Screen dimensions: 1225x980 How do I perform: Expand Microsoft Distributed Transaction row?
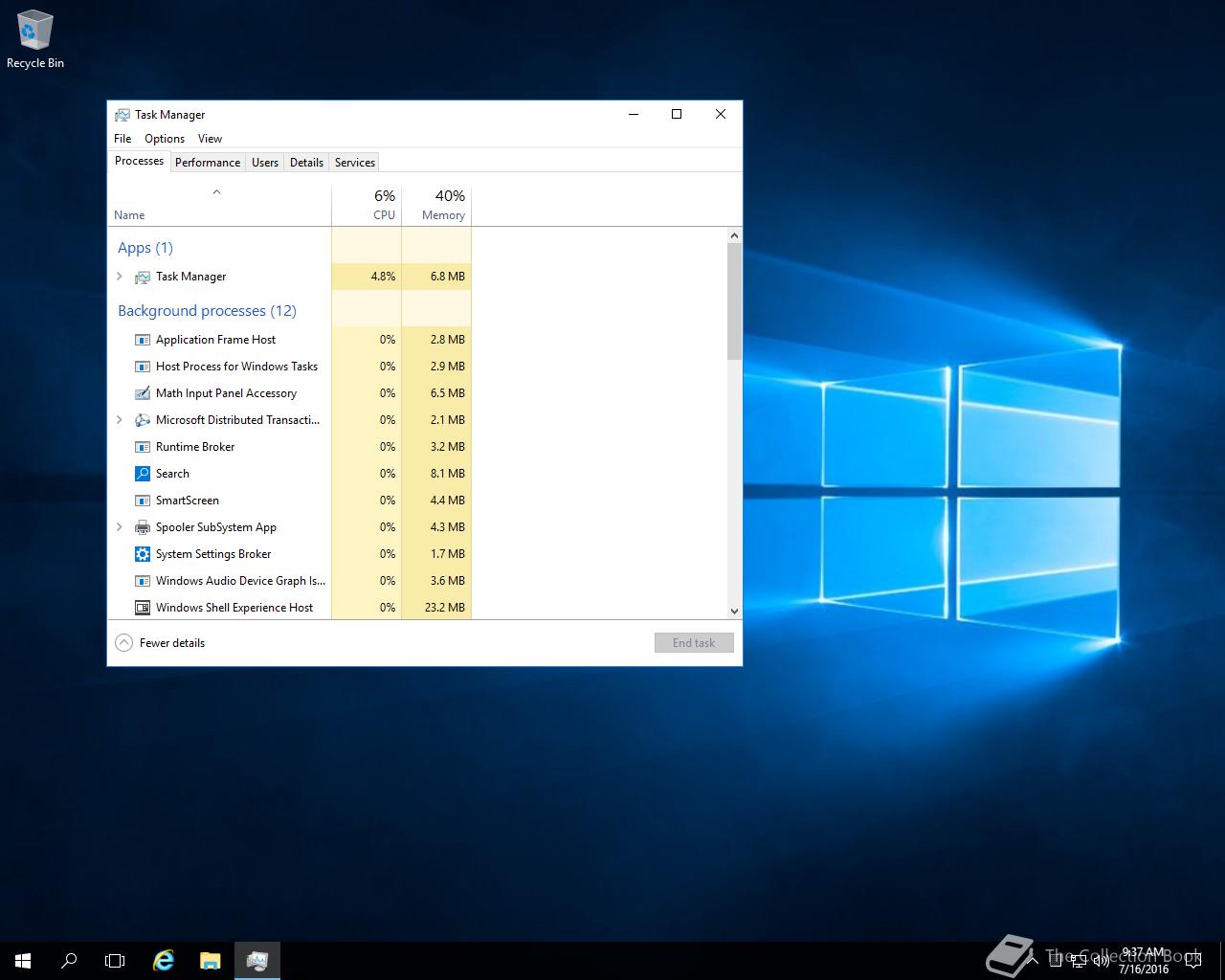click(119, 420)
